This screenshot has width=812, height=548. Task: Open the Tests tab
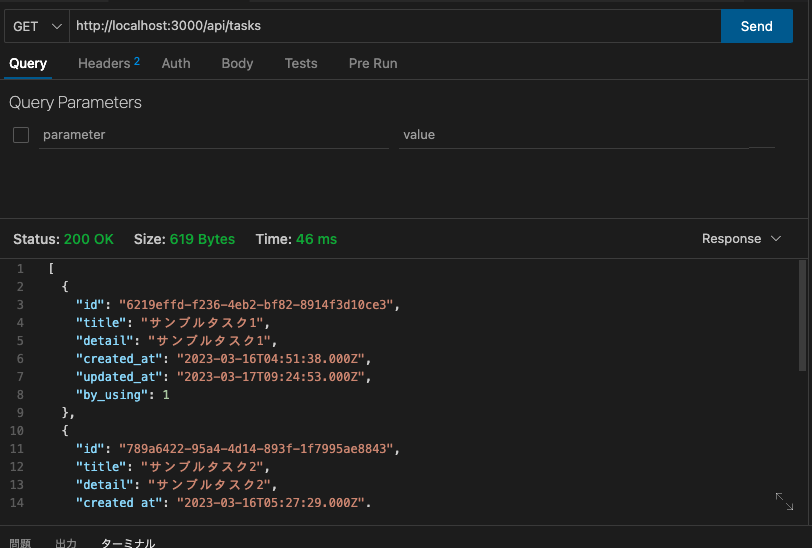[301, 63]
